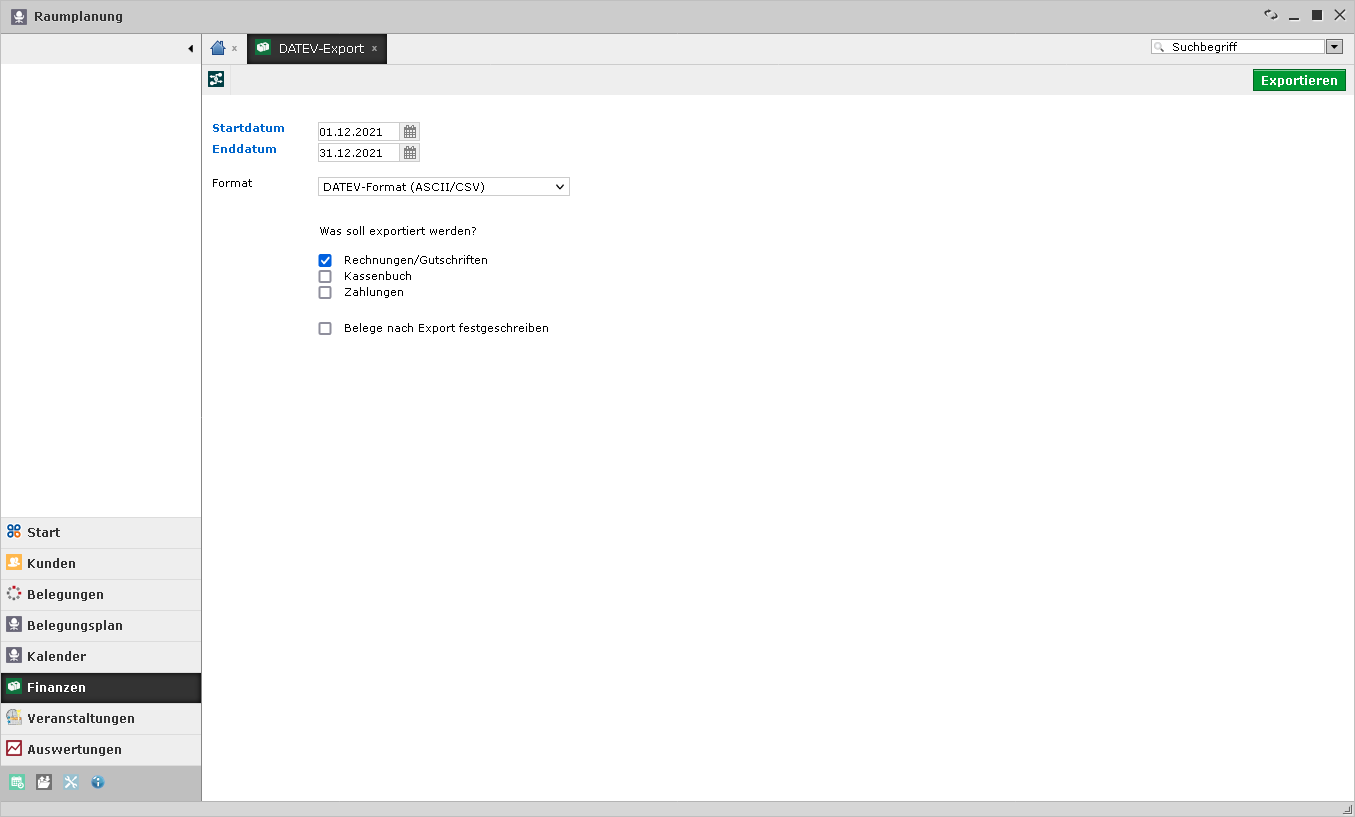Open the Belegungen section
Image resolution: width=1355 pixels, height=817 pixels.
point(101,595)
